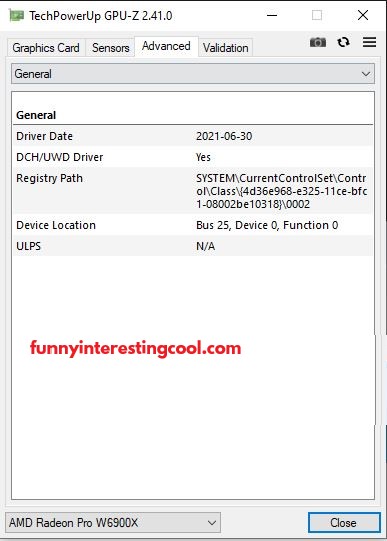
Task: Close the window with the X button
Action: click(x=363, y=16)
